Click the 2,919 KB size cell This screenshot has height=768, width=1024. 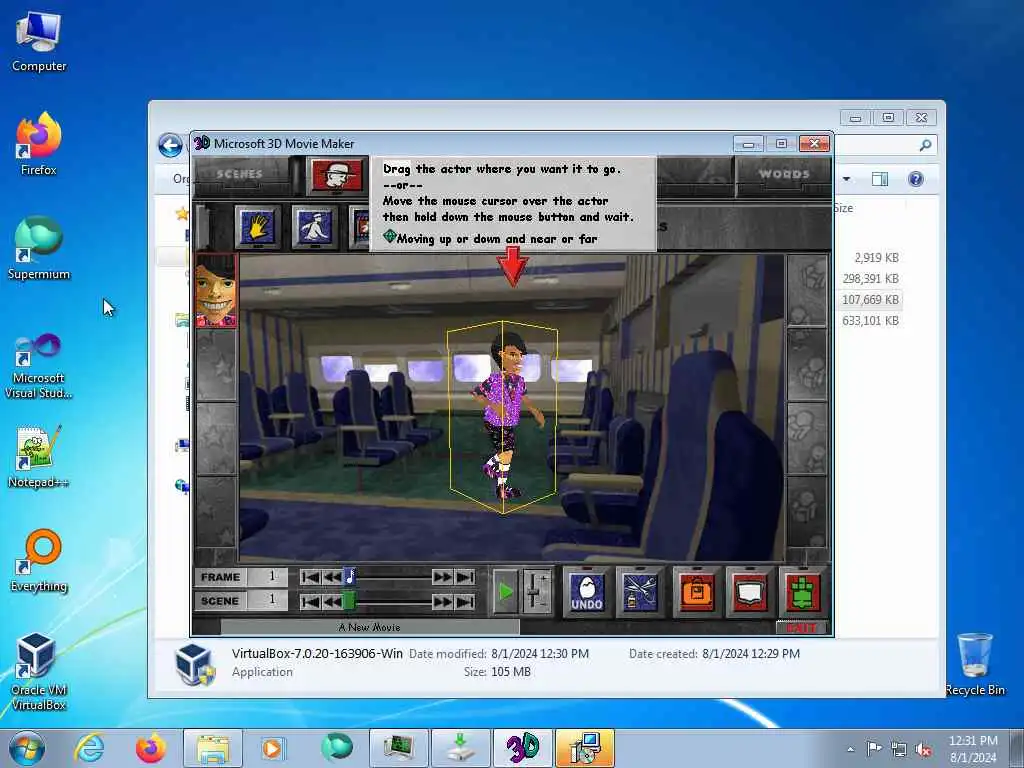pos(876,258)
